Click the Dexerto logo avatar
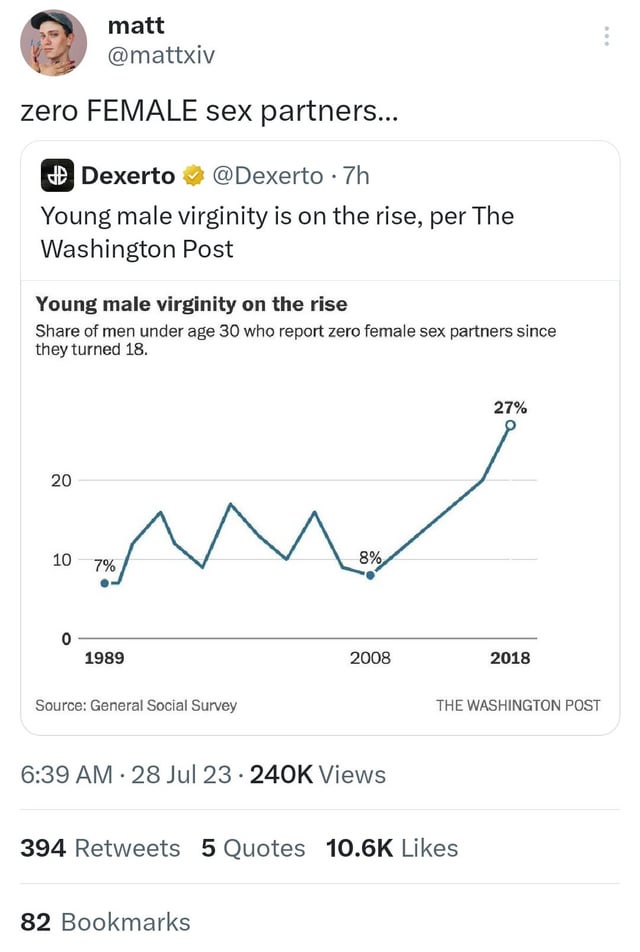The image size is (640, 952). coord(57,175)
